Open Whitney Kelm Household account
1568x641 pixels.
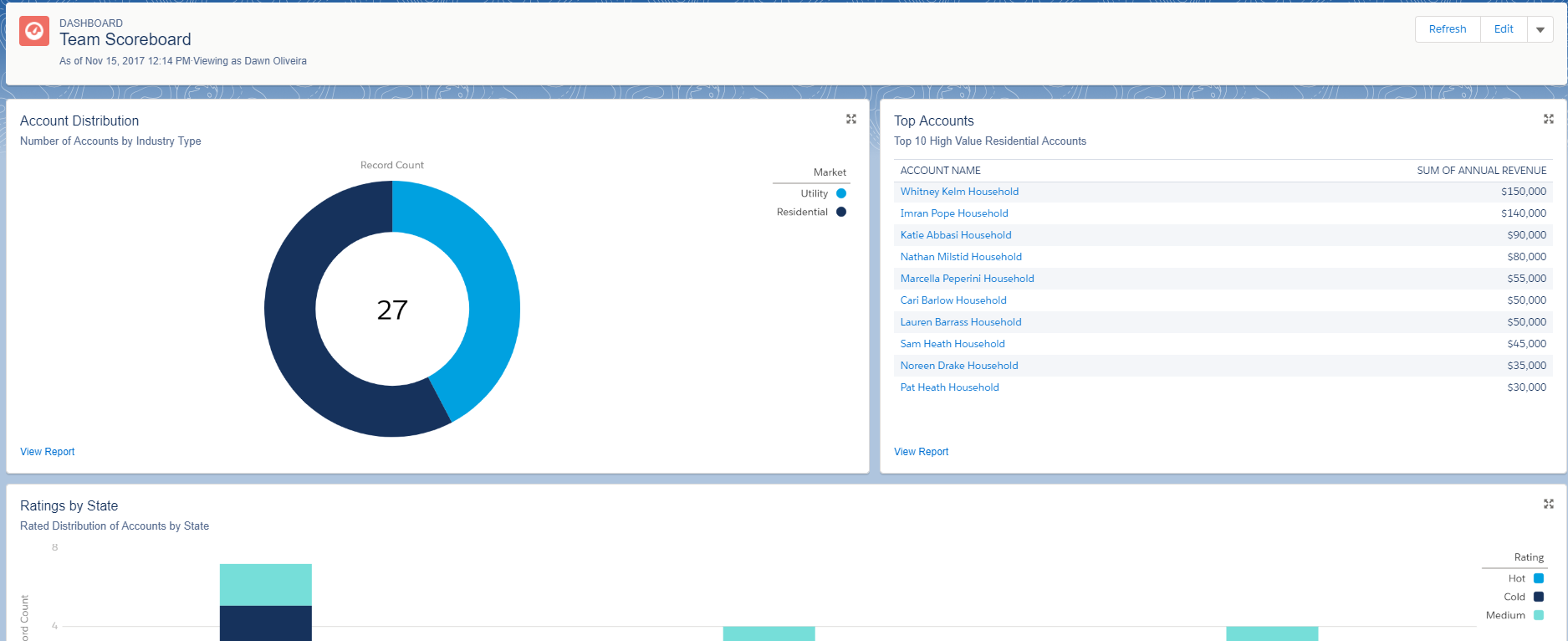[959, 192]
